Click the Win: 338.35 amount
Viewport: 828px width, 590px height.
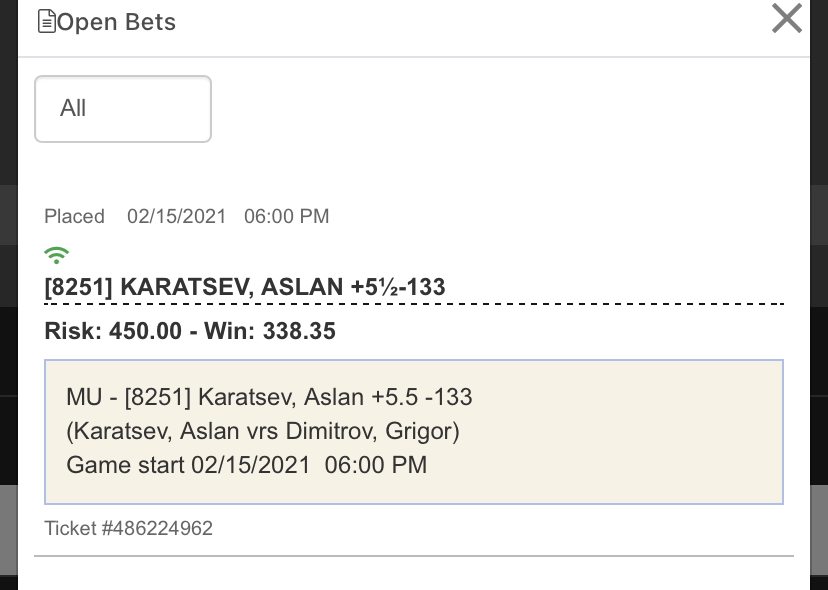point(270,331)
